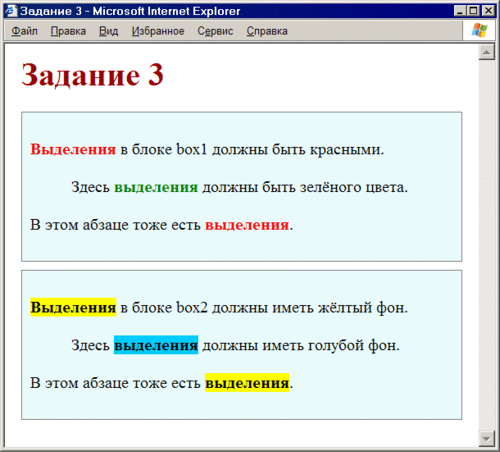Minimize the Internet Explorer window
Image resolution: width=500 pixels, height=452 pixels.
[x=460, y=11]
